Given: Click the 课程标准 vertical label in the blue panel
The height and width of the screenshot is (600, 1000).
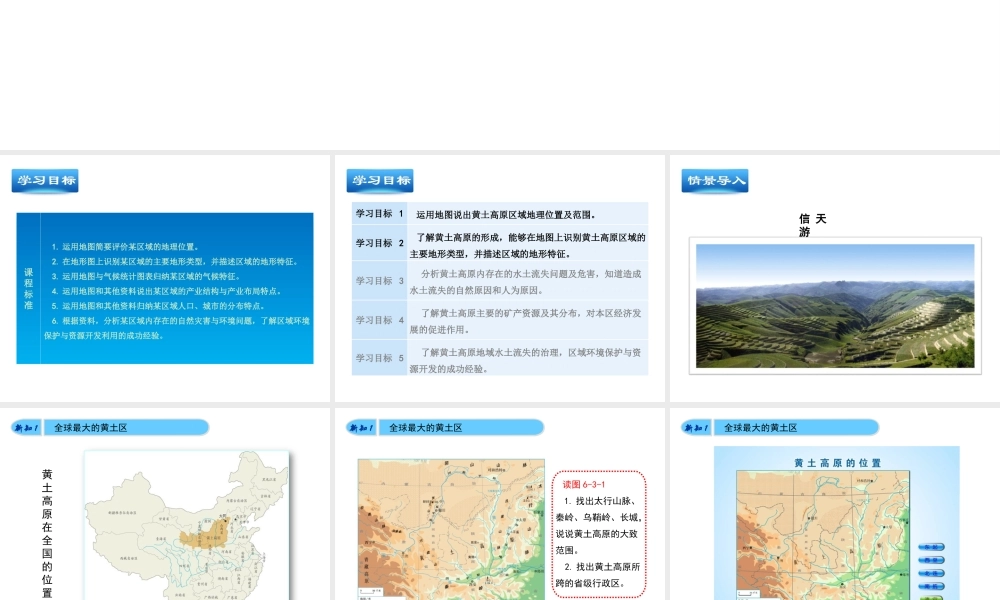Looking at the screenshot, I should pos(28,288).
